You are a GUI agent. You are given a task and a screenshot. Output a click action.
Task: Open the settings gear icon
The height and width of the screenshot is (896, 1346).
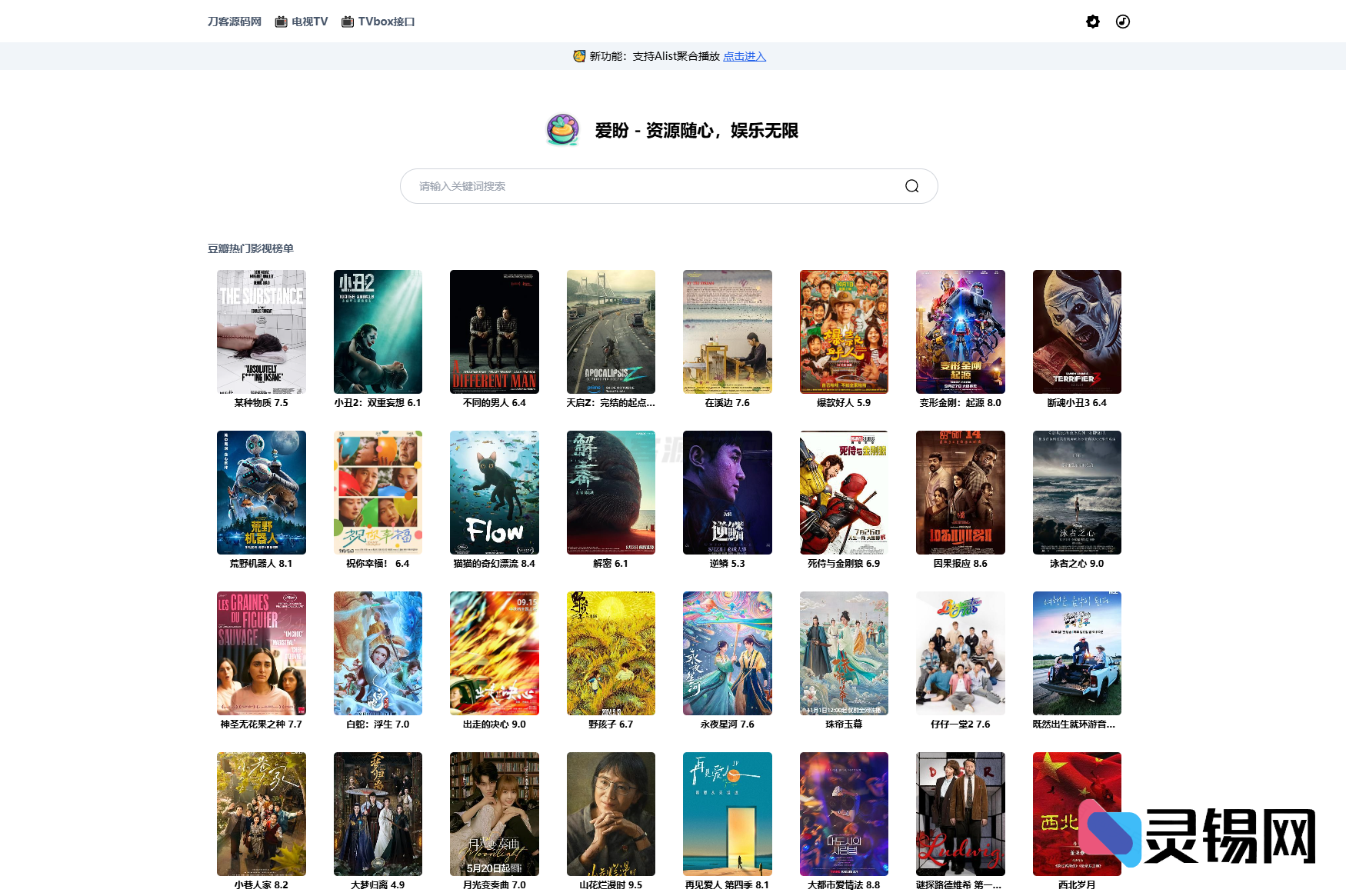tap(1092, 22)
